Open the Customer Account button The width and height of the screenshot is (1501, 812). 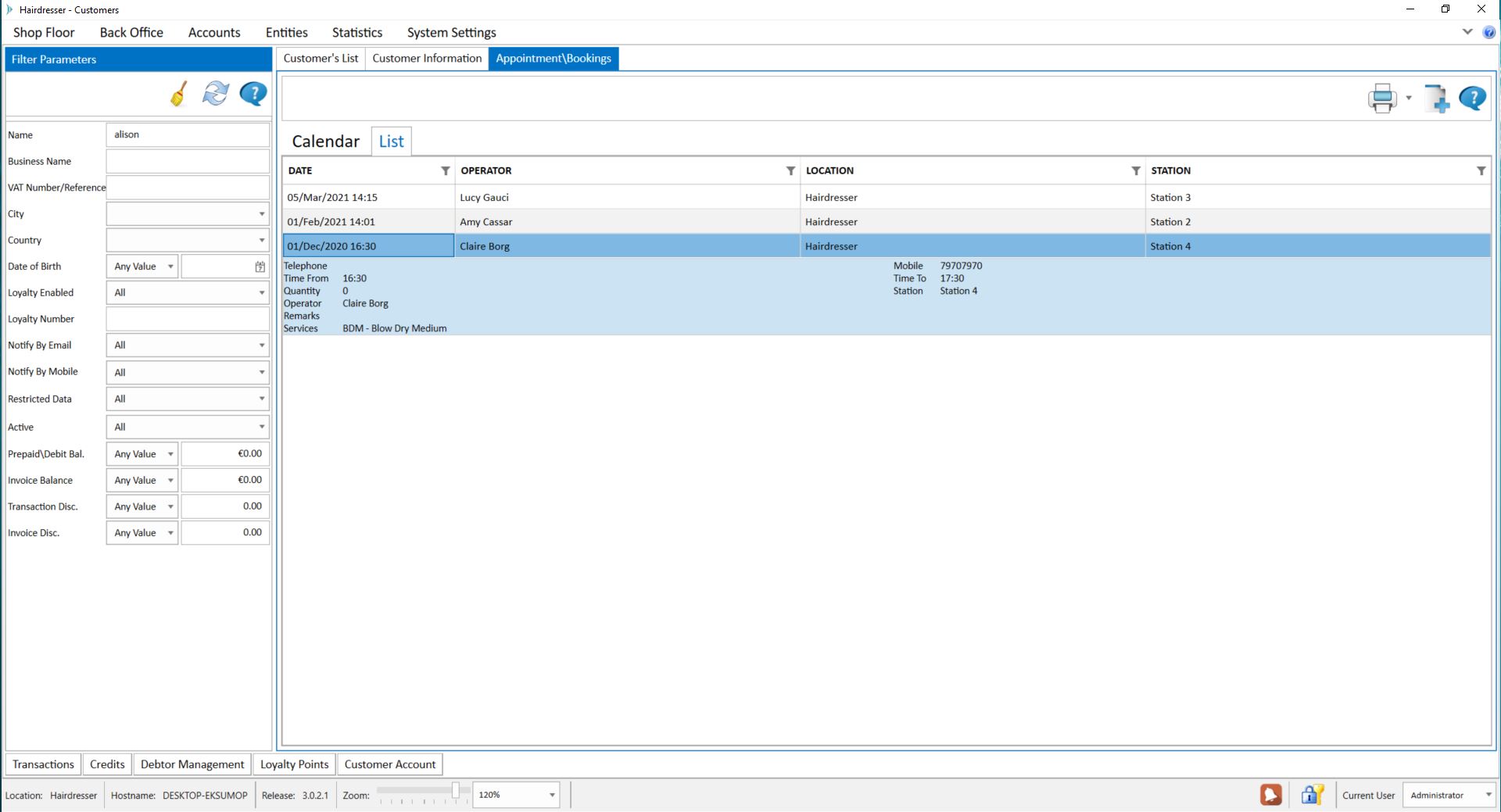[x=390, y=764]
